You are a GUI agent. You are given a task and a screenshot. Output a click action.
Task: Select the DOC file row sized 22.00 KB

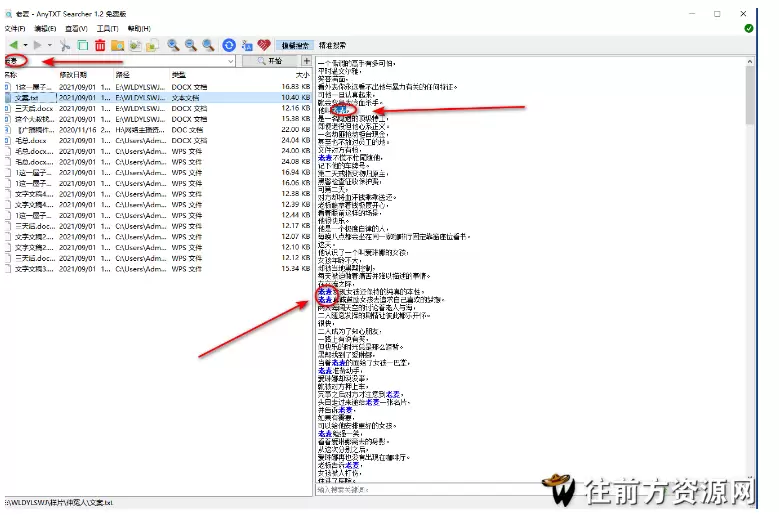(x=158, y=130)
